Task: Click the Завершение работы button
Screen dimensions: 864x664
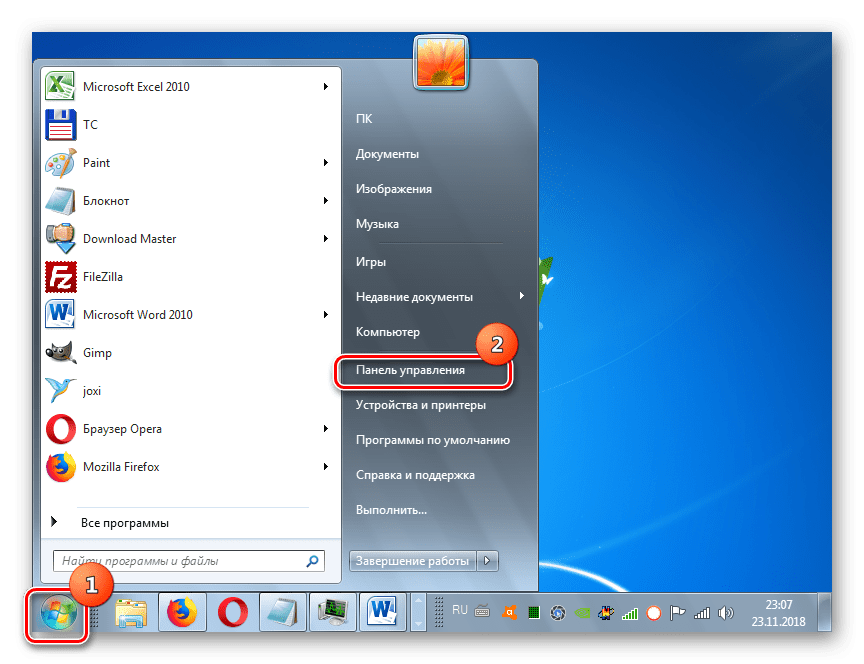Action: 412,561
